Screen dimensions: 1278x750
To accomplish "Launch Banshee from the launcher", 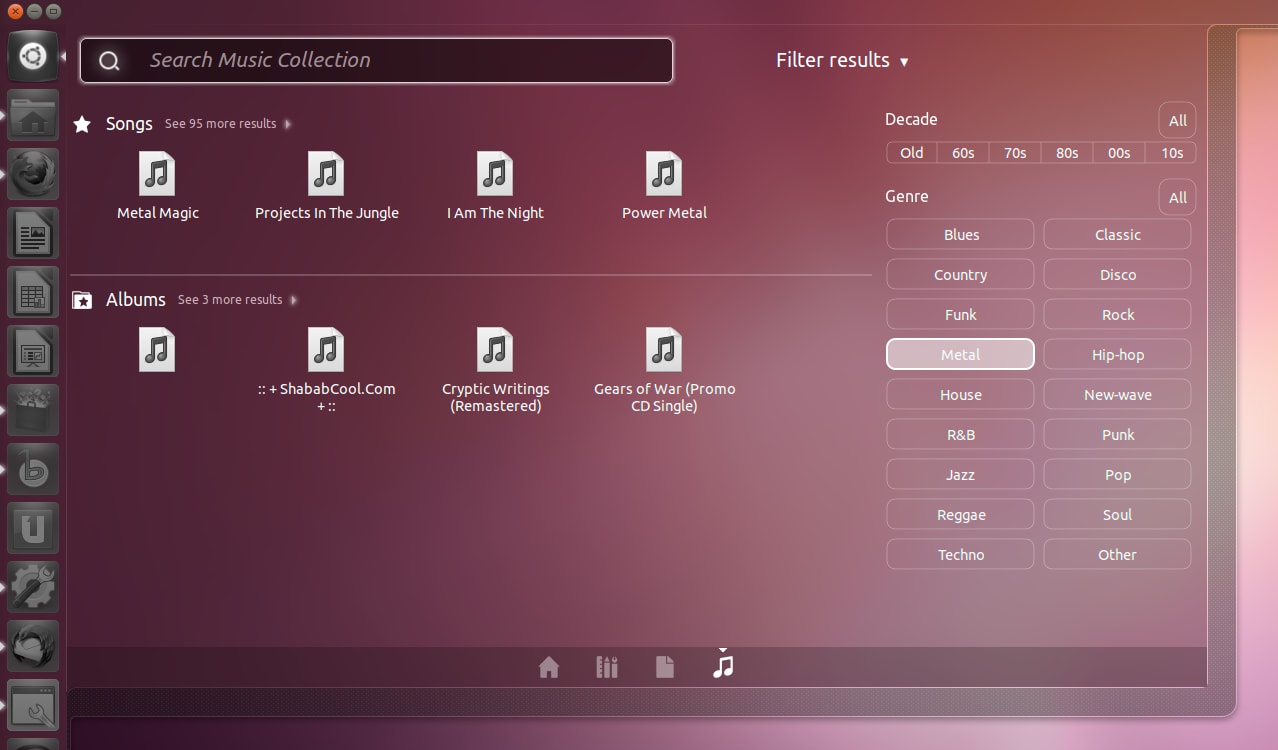I will point(33,470).
